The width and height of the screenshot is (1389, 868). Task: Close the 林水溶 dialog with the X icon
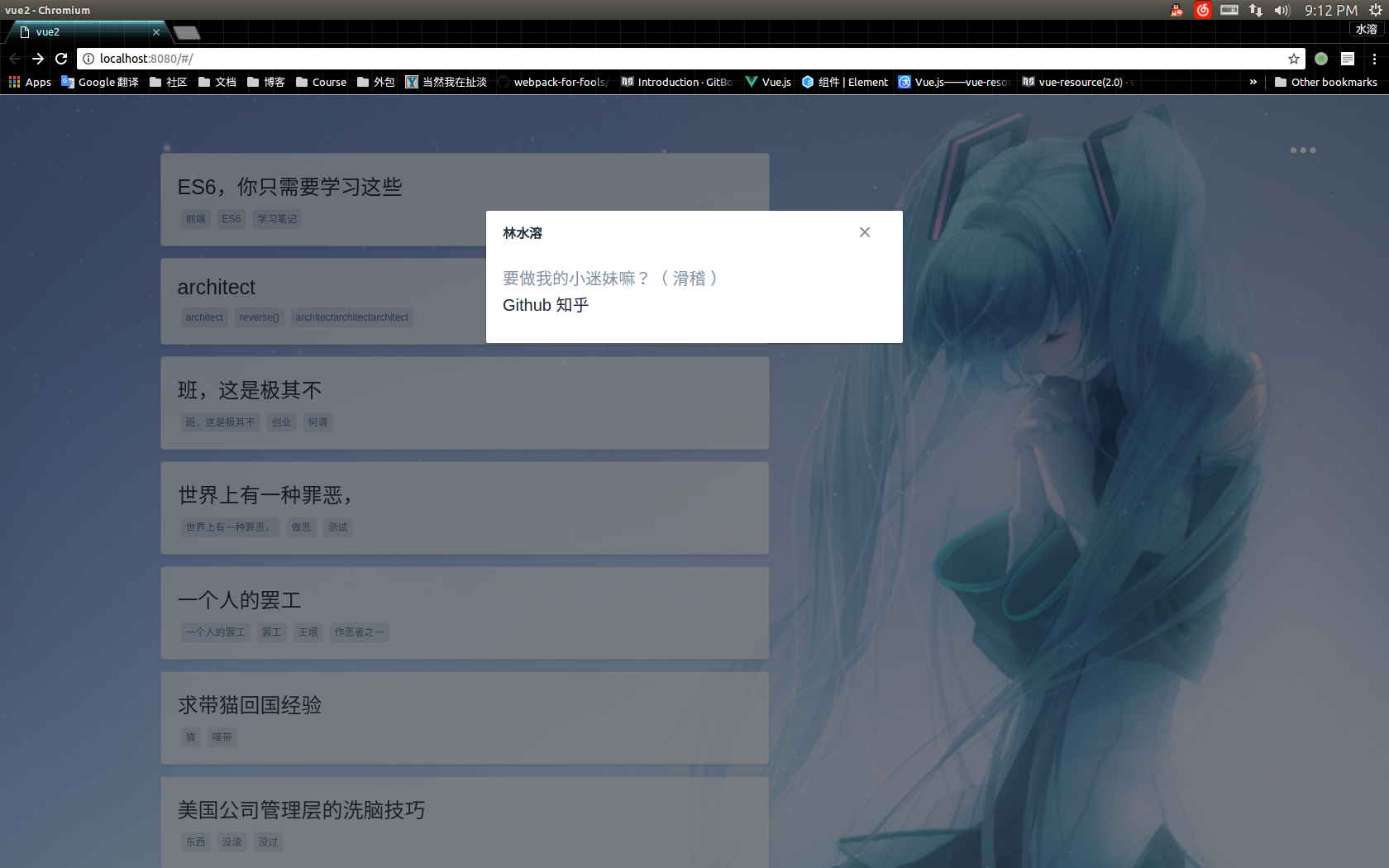point(864,232)
